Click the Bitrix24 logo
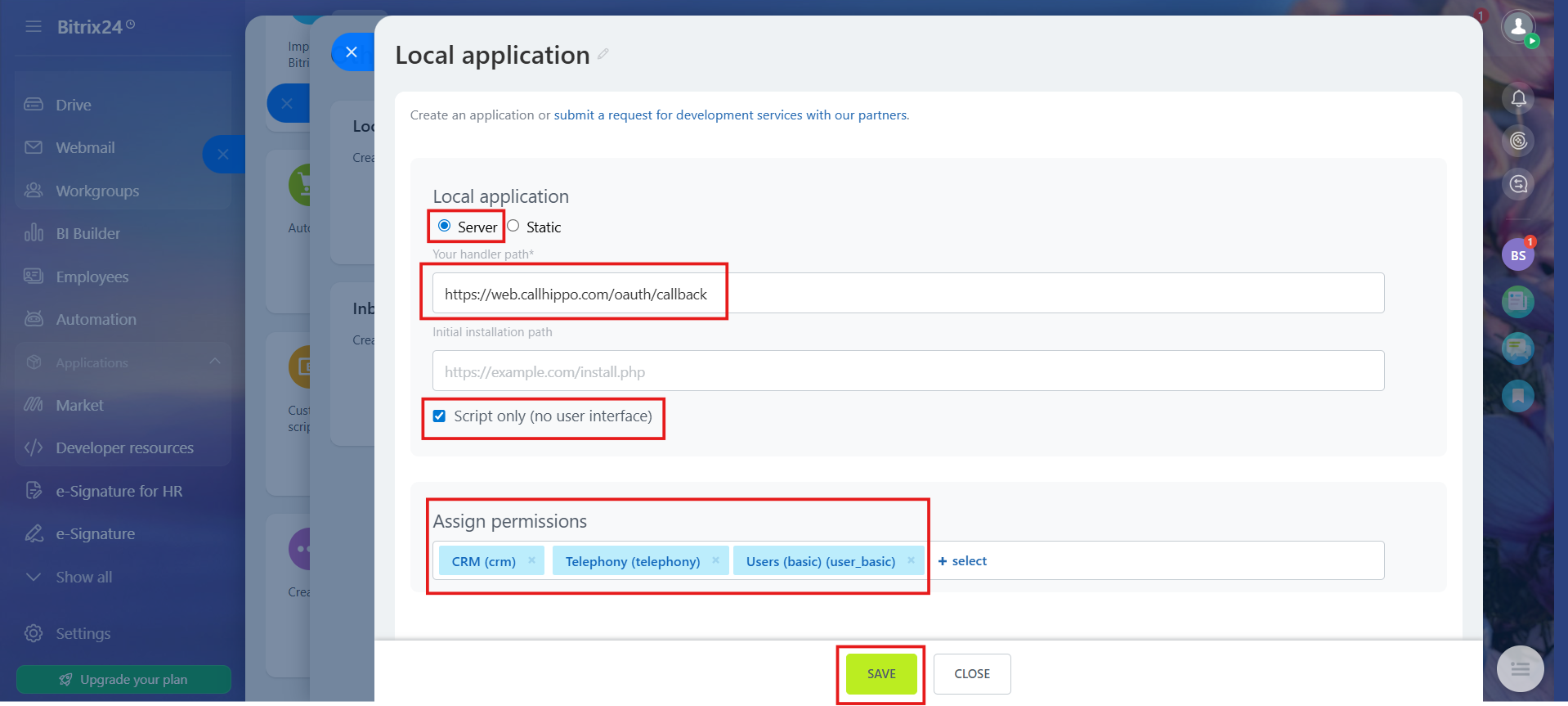The height and width of the screenshot is (706, 1568). point(96,27)
